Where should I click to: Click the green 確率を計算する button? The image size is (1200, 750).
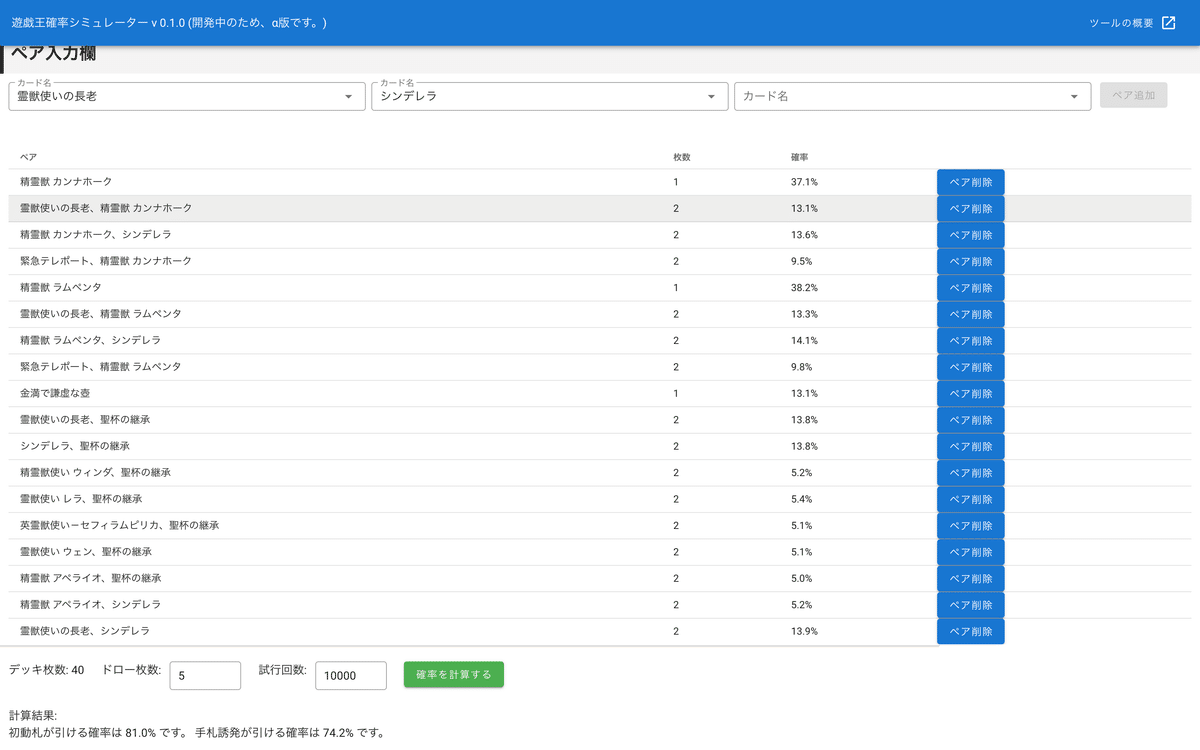tap(454, 674)
